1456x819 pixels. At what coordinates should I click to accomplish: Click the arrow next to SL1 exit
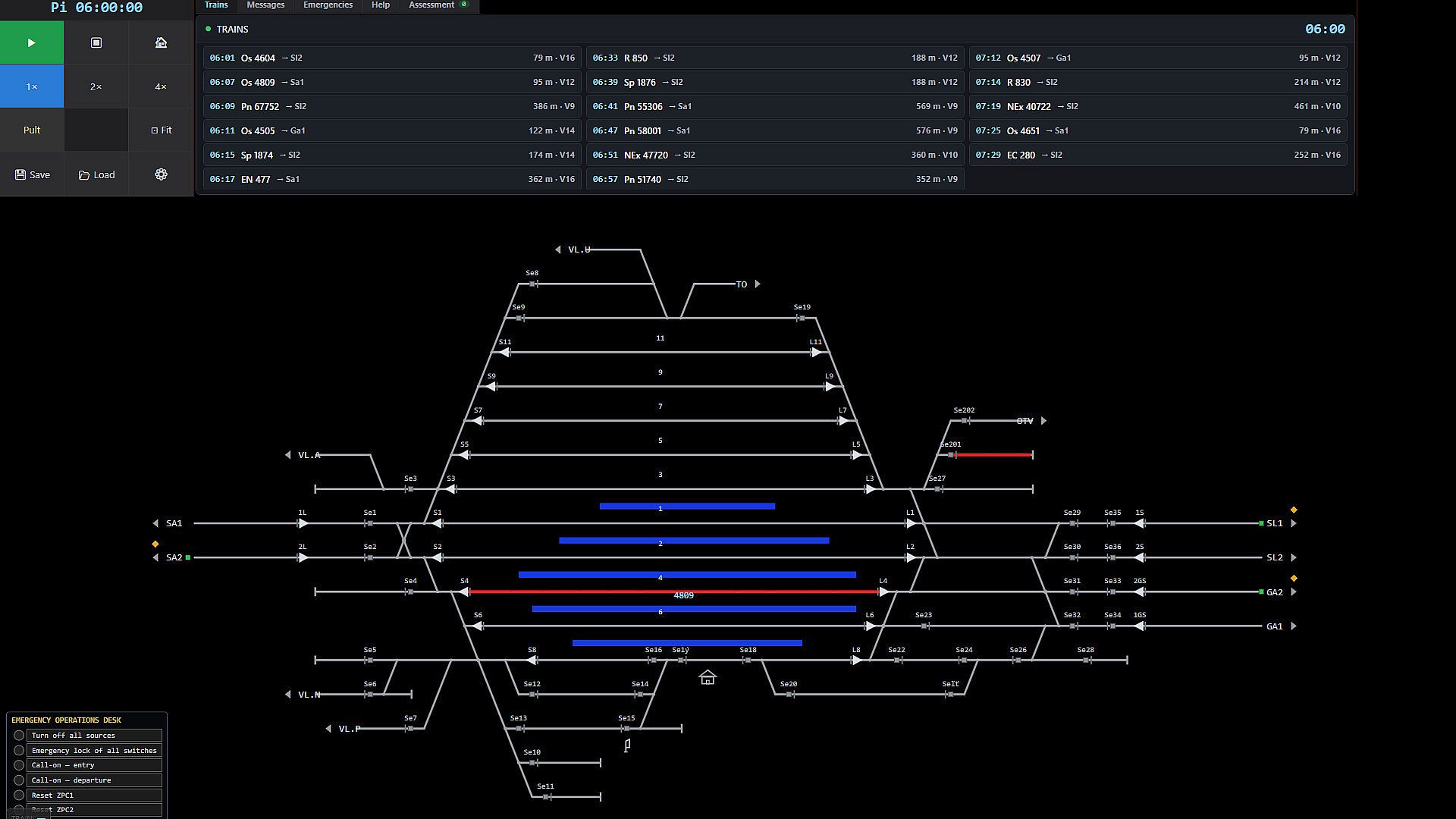pos(1294,523)
